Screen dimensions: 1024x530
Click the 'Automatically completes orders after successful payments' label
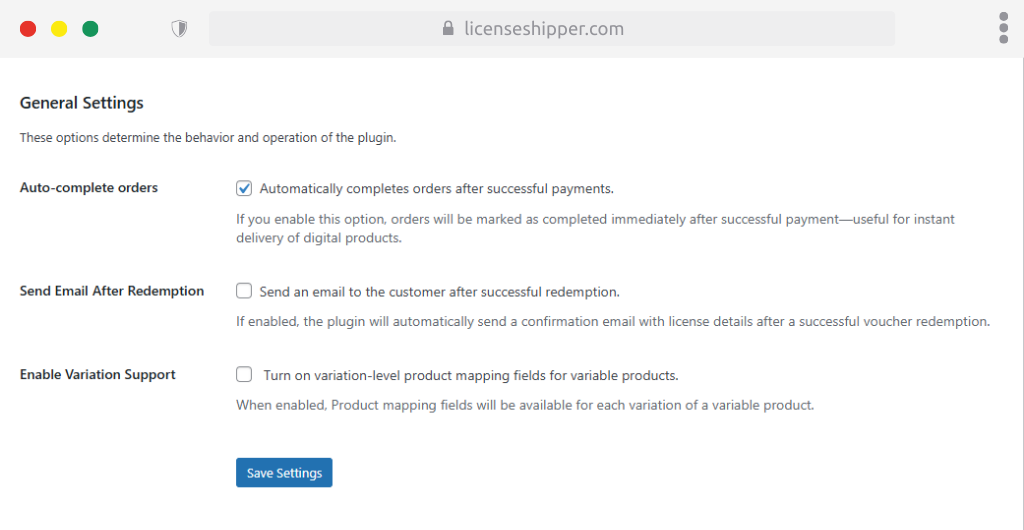tap(436, 188)
